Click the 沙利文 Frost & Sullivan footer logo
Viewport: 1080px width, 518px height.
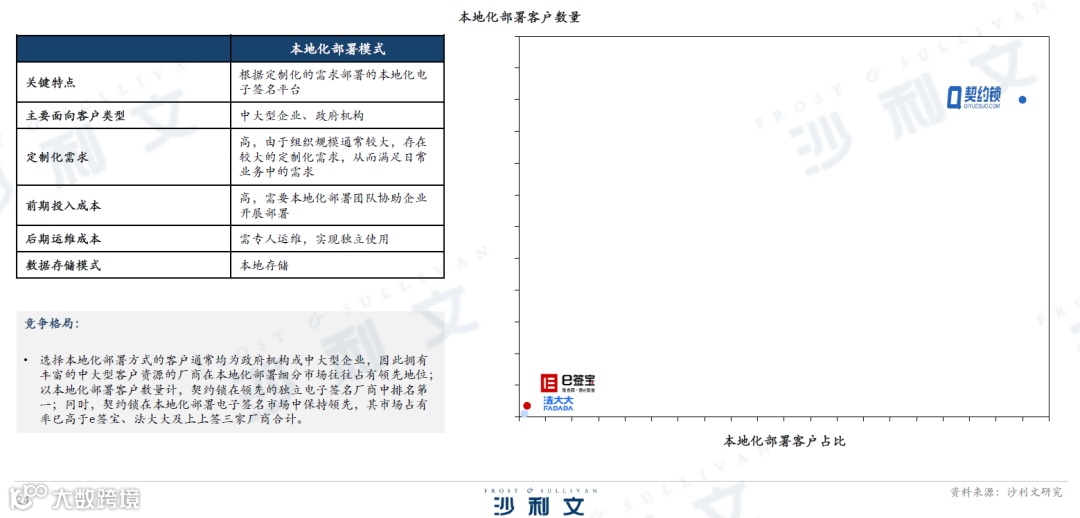[x=539, y=501]
